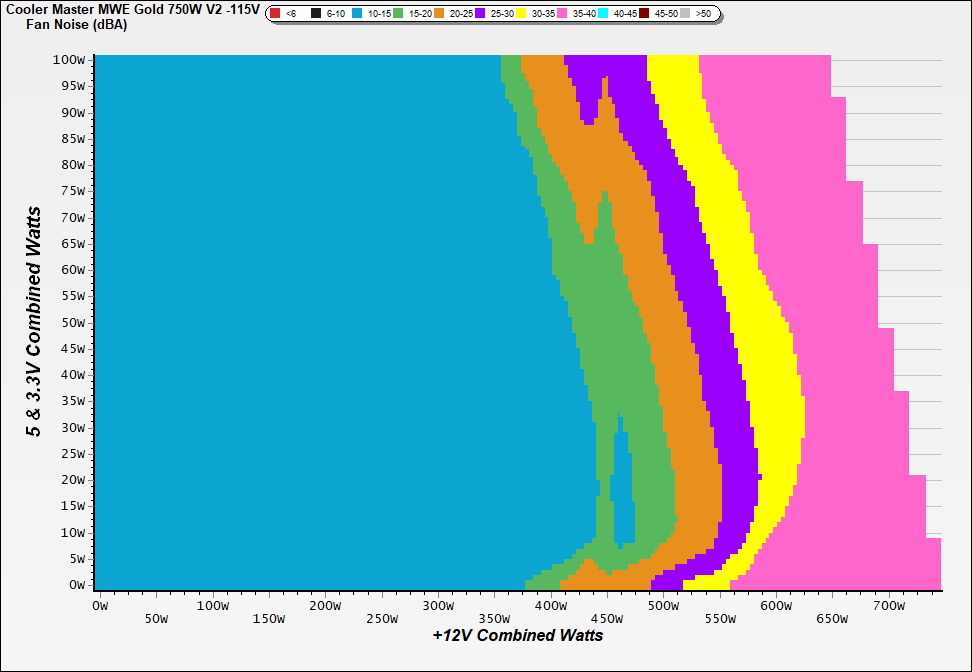Click the 5 & 3.3V Combined Watts axis title
Image resolution: width=972 pixels, height=672 pixels.
pyautogui.click(x=35, y=322)
